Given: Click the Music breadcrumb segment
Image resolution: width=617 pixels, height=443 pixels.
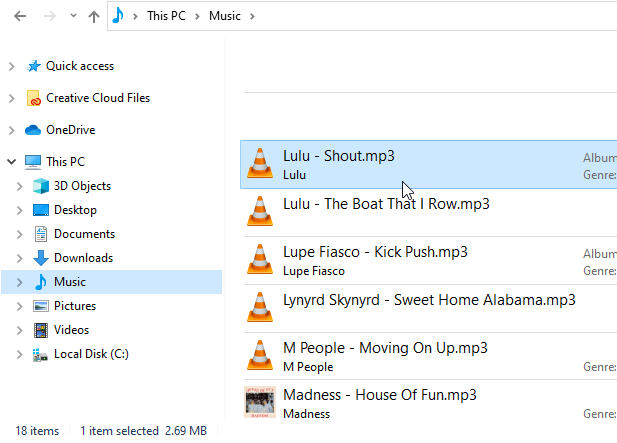Looking at the screenshot, I should pyautogui.click(x=225, y=17).
